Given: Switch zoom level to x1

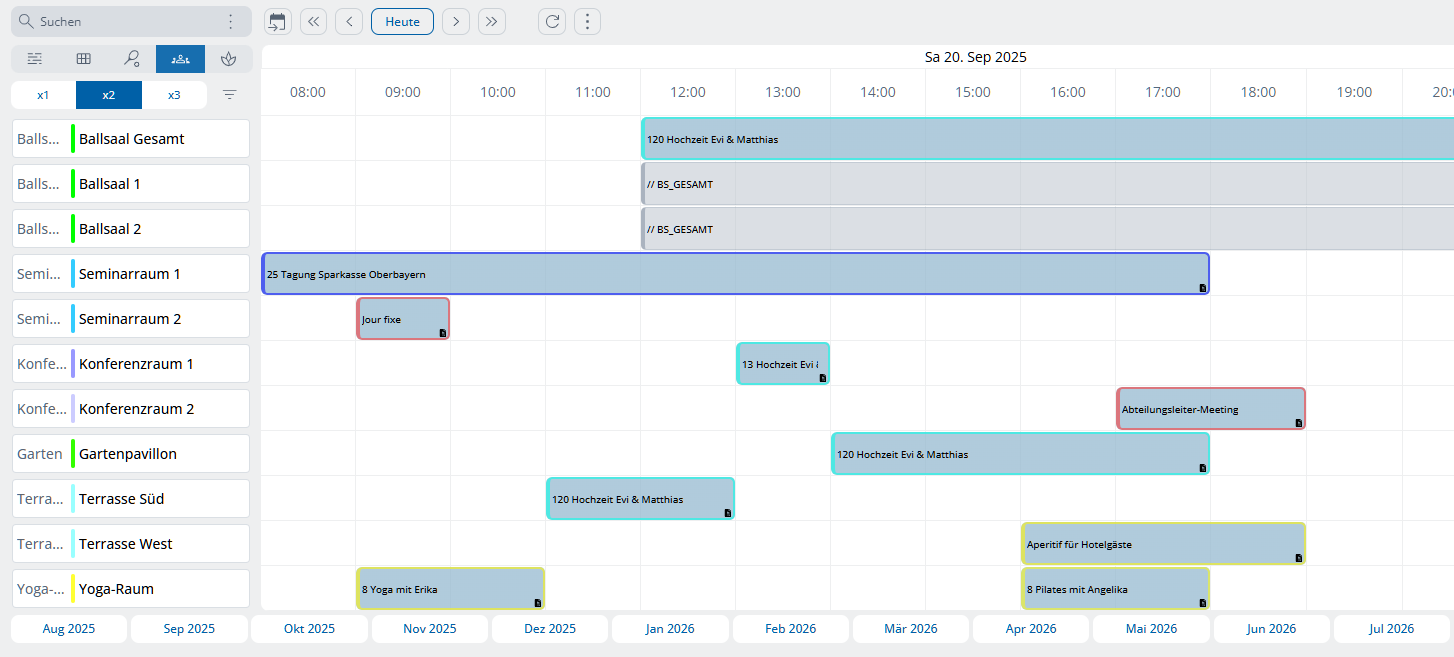Looking at the screenshot, I should [x=43, y=95].
